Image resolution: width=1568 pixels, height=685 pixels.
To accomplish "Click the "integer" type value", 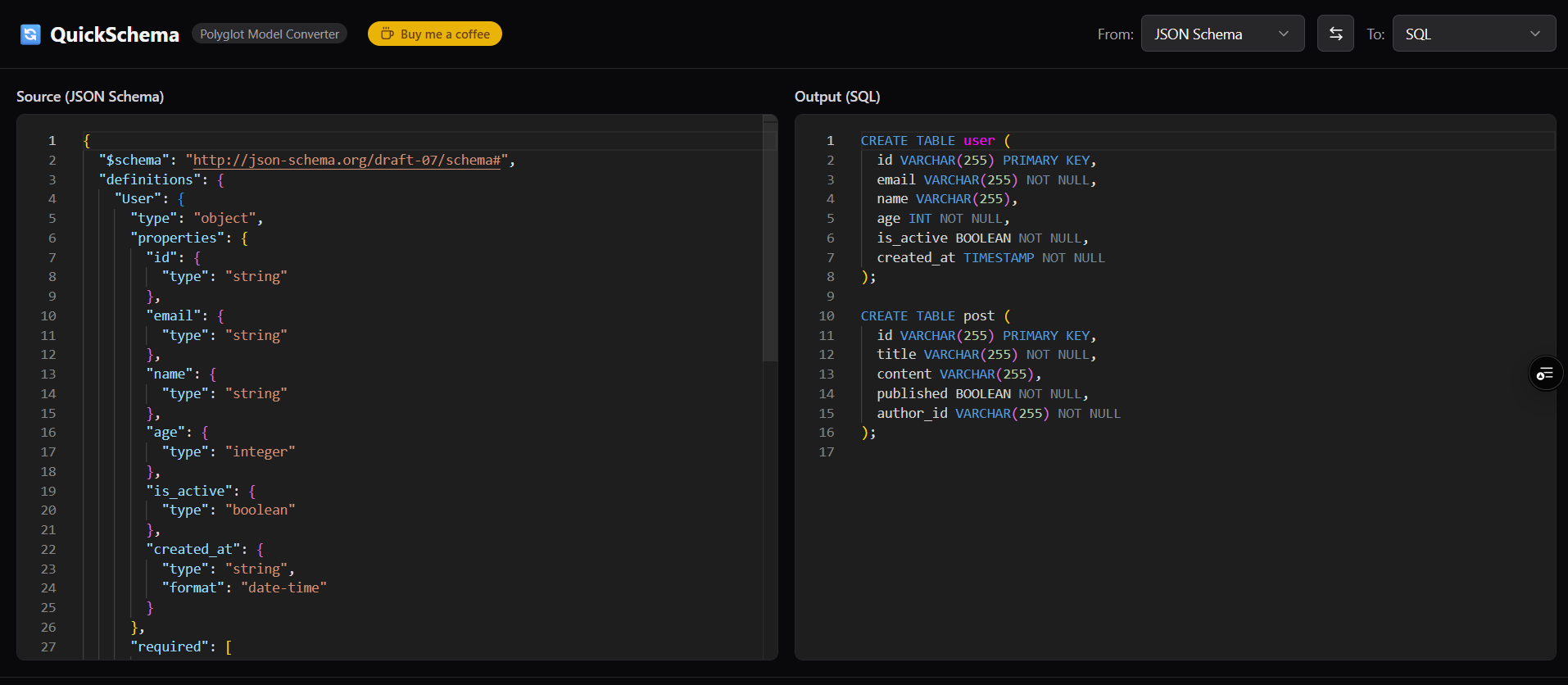I will coord(260,451).
